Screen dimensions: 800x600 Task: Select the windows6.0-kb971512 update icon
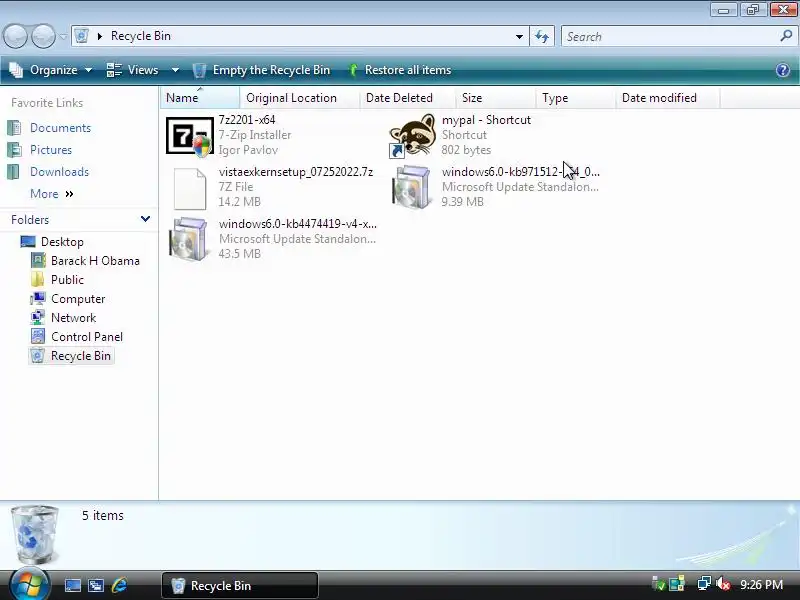[412, 187]
